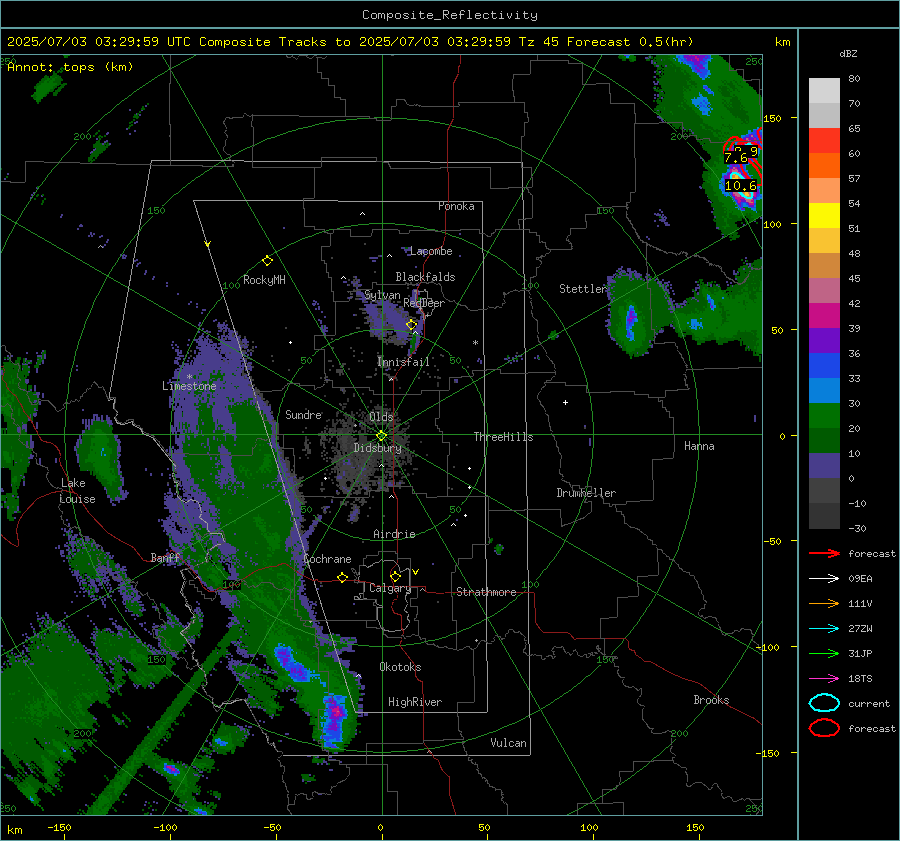This screenshot has height=841, width=900.
Task: Click the Banff label
Action: coord(165,558)
